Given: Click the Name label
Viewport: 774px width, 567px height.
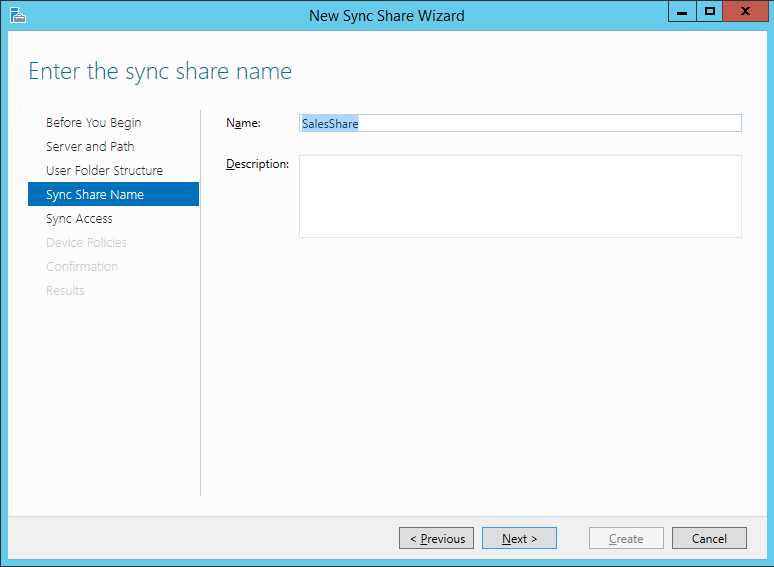Looking at the screenshot, I should pyautogui.click(x=243, y=123).
